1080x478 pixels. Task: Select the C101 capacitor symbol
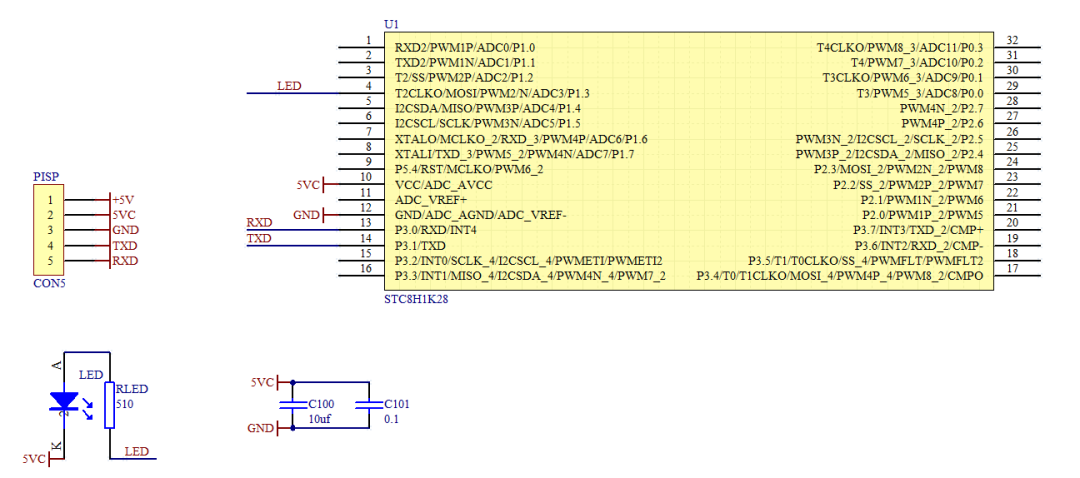[x=368, y=404]
